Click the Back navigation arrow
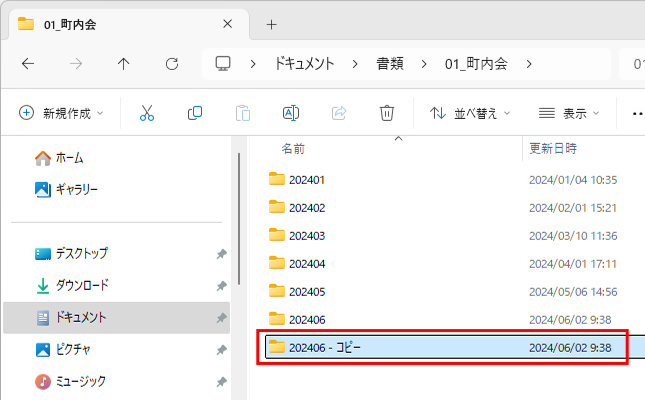645x400 pixels. coord(28,64)
